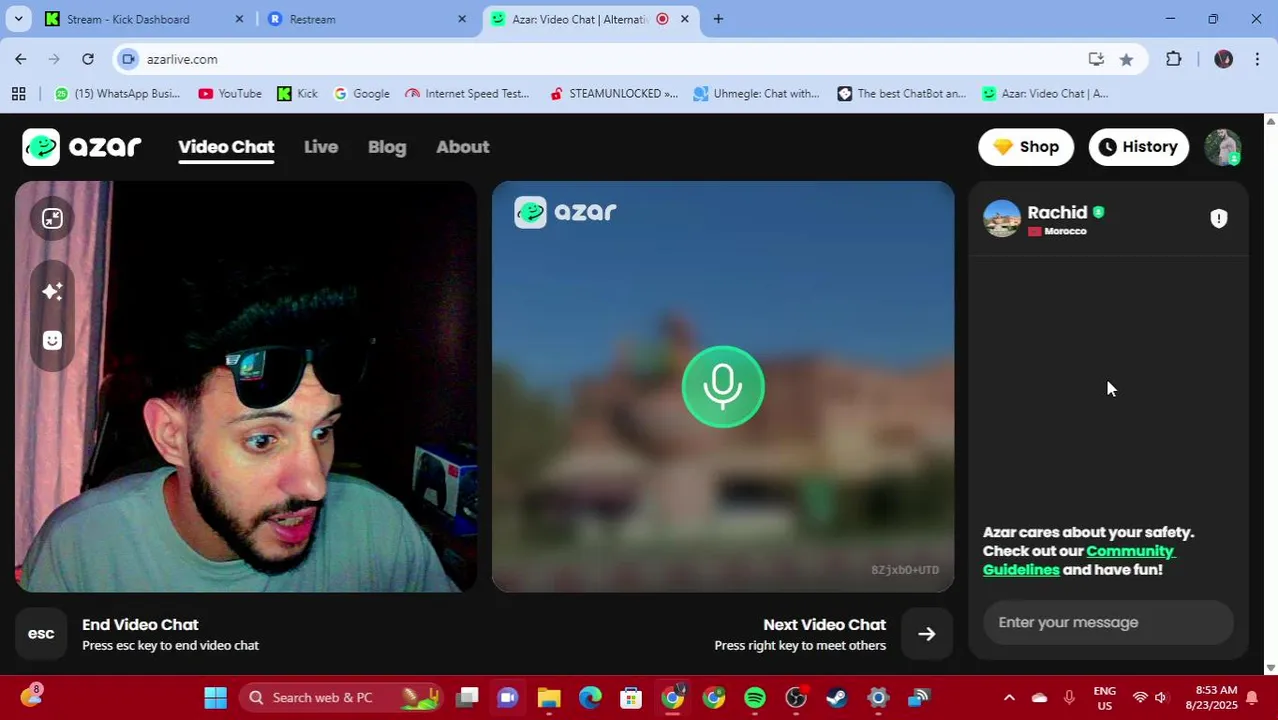Toggle the green microphone button

(723, 387)
